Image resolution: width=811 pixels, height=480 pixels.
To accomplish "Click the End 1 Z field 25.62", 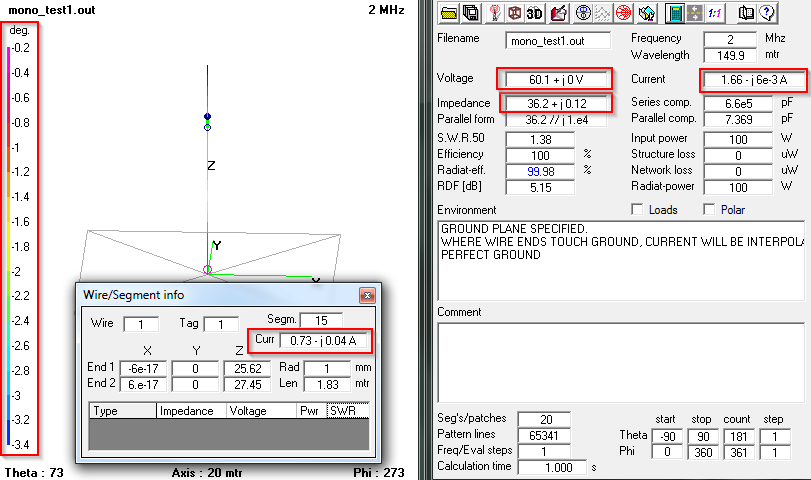I will pos(247,368).
